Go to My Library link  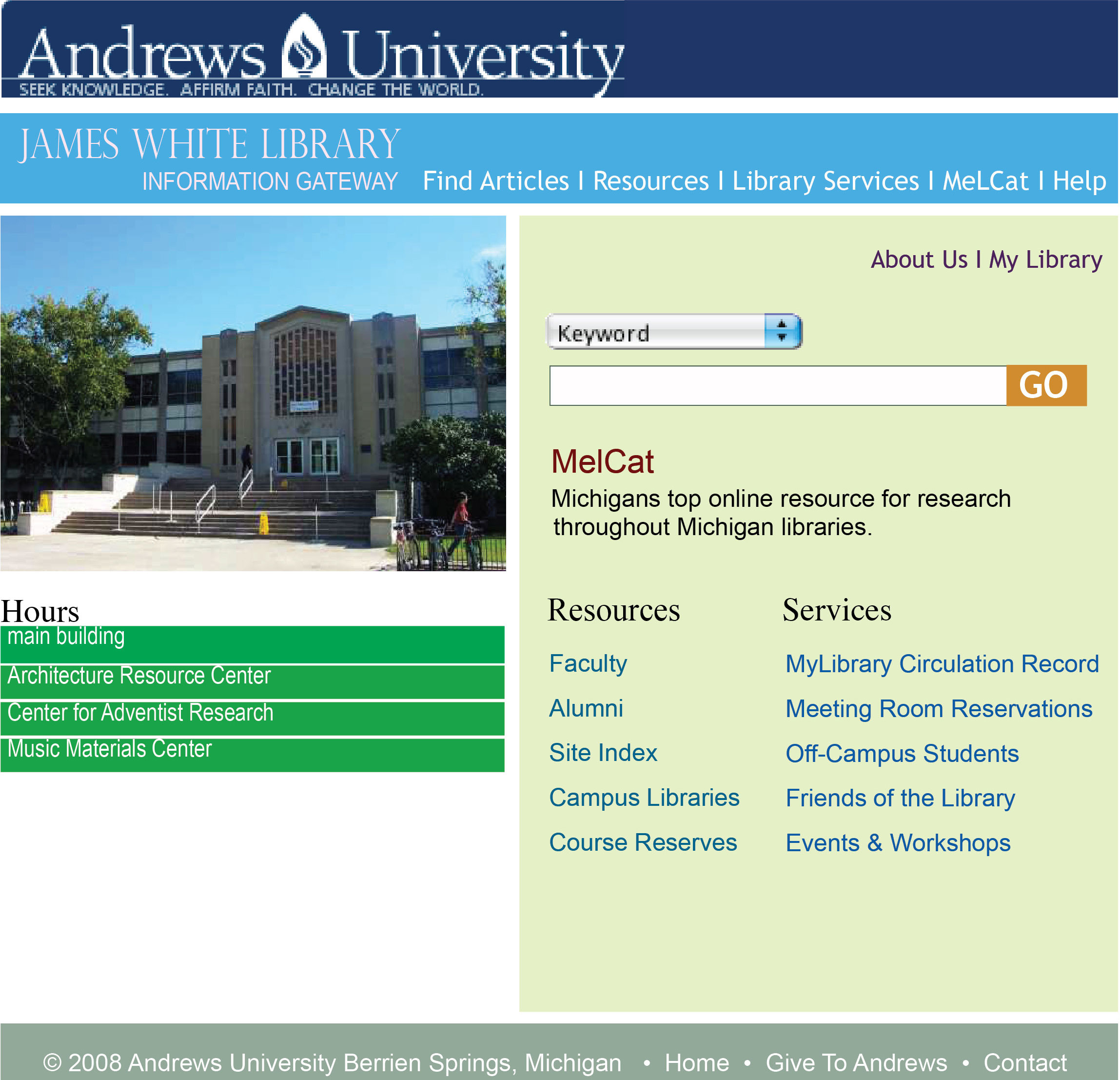[x=1045, y=260]
